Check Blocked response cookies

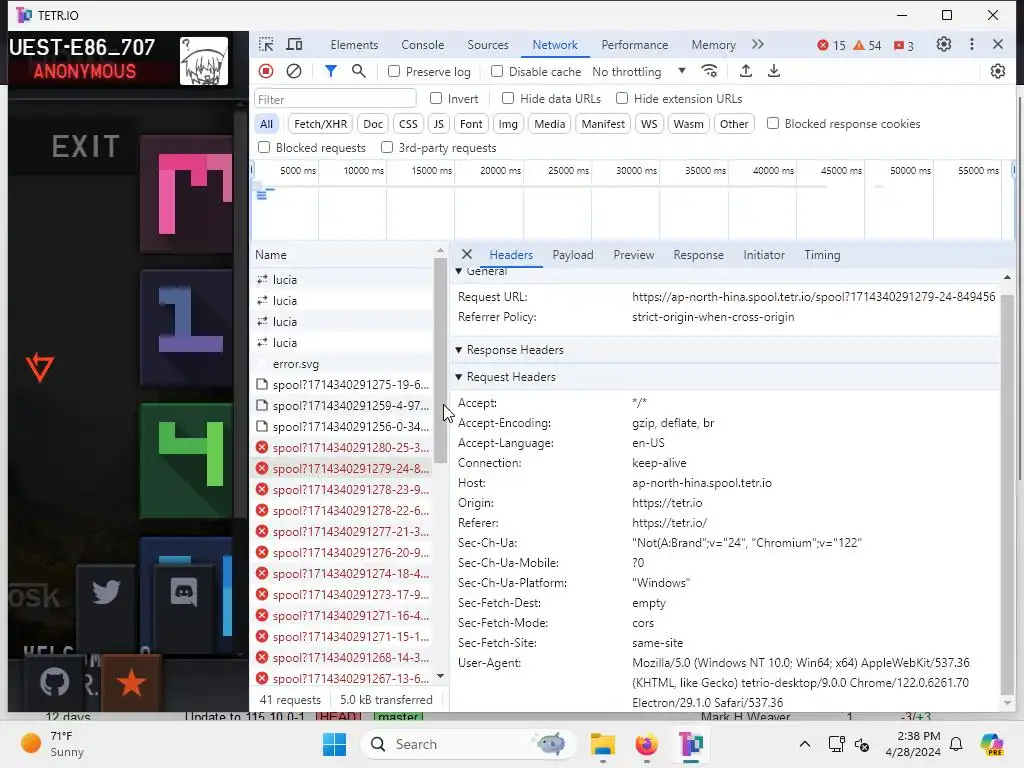click(773, 123)
